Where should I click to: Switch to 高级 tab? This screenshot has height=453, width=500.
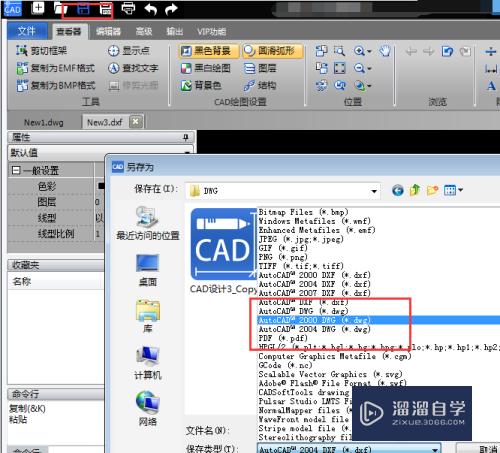[x=144, y=31]
